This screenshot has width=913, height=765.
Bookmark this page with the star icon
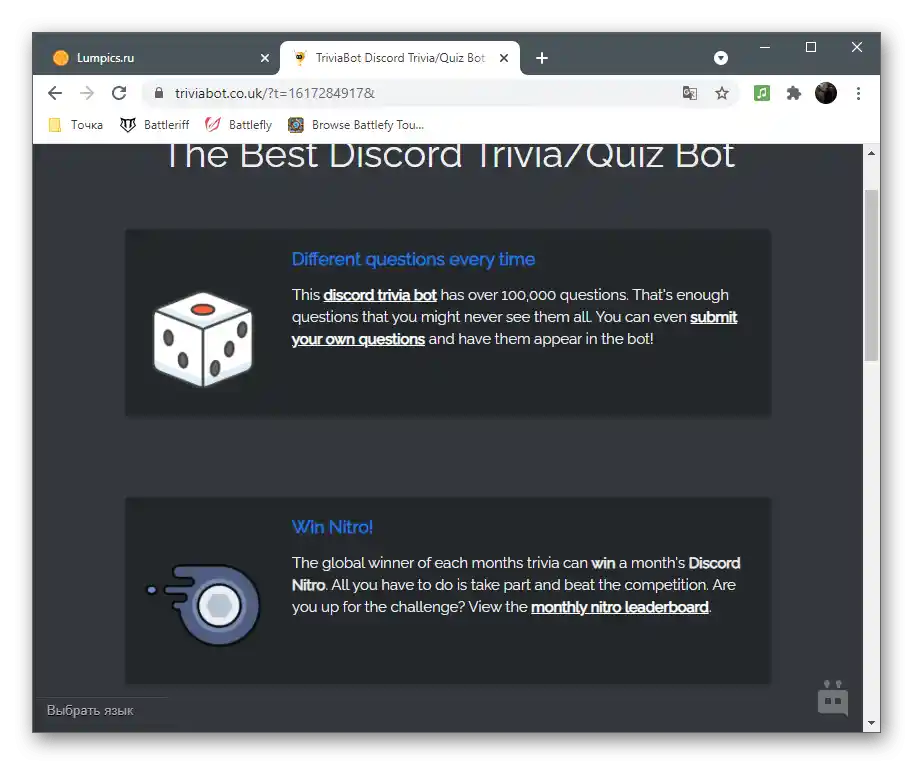[722, 93]
